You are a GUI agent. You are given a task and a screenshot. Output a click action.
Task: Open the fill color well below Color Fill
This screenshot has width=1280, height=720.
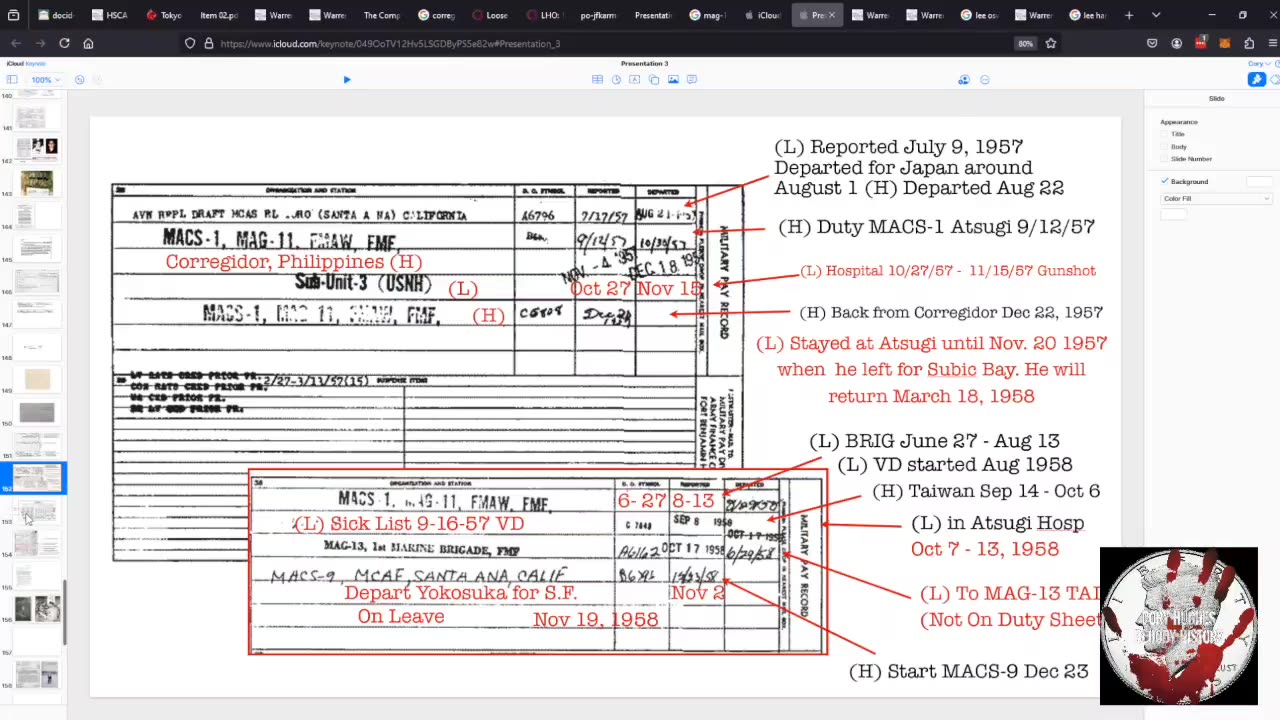(x=1173, y=214)
